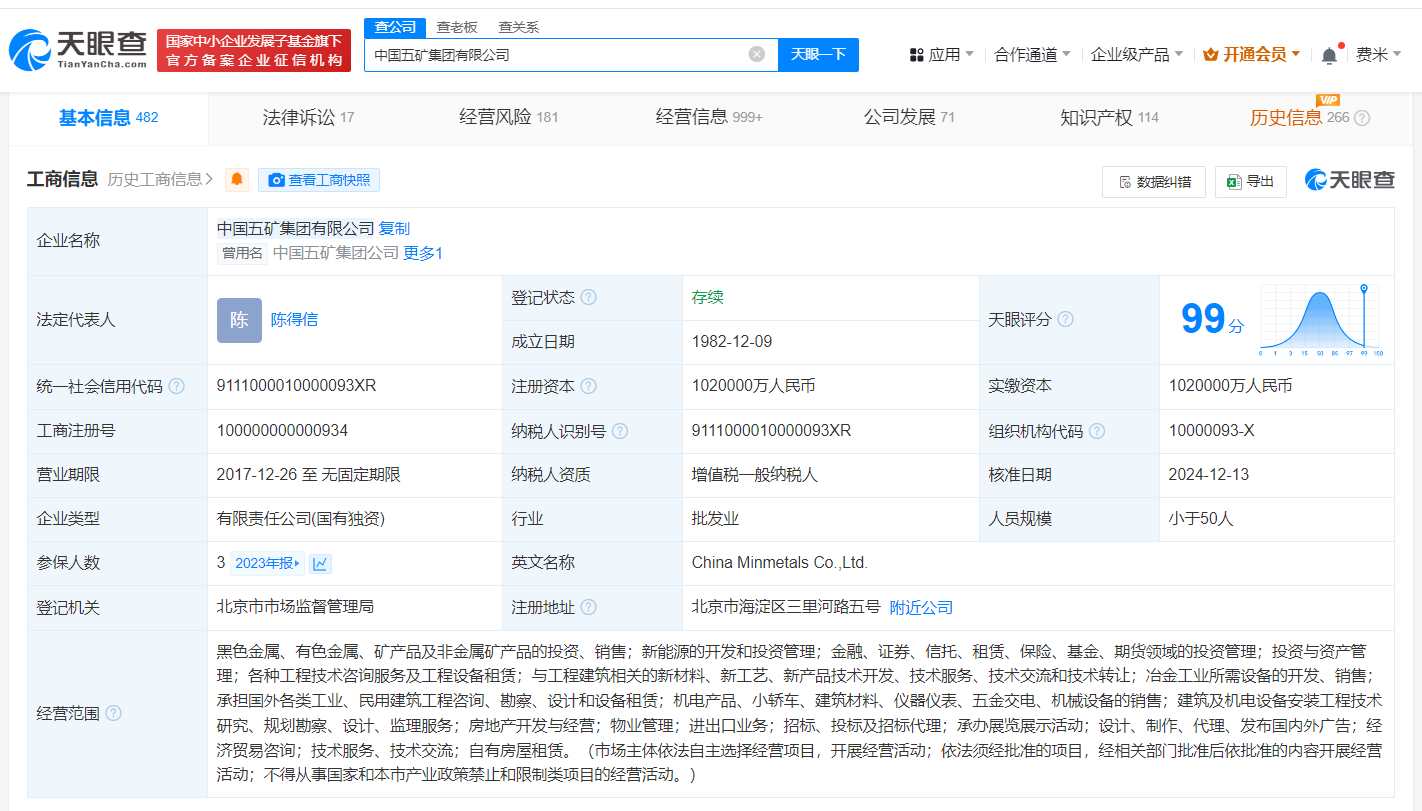The height and width of the screenshot is (811, 1422).
Task: Expand the 企业级产品 menu
Action: point(1137,54)
